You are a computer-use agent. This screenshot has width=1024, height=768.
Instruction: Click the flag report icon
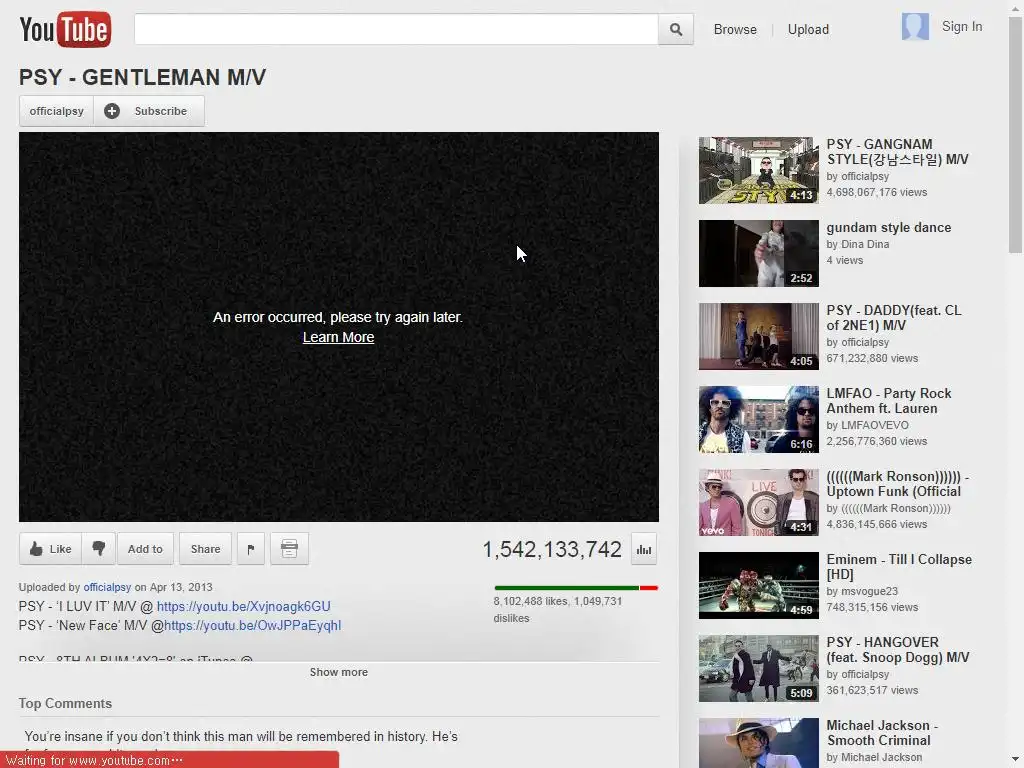(251, 549)
